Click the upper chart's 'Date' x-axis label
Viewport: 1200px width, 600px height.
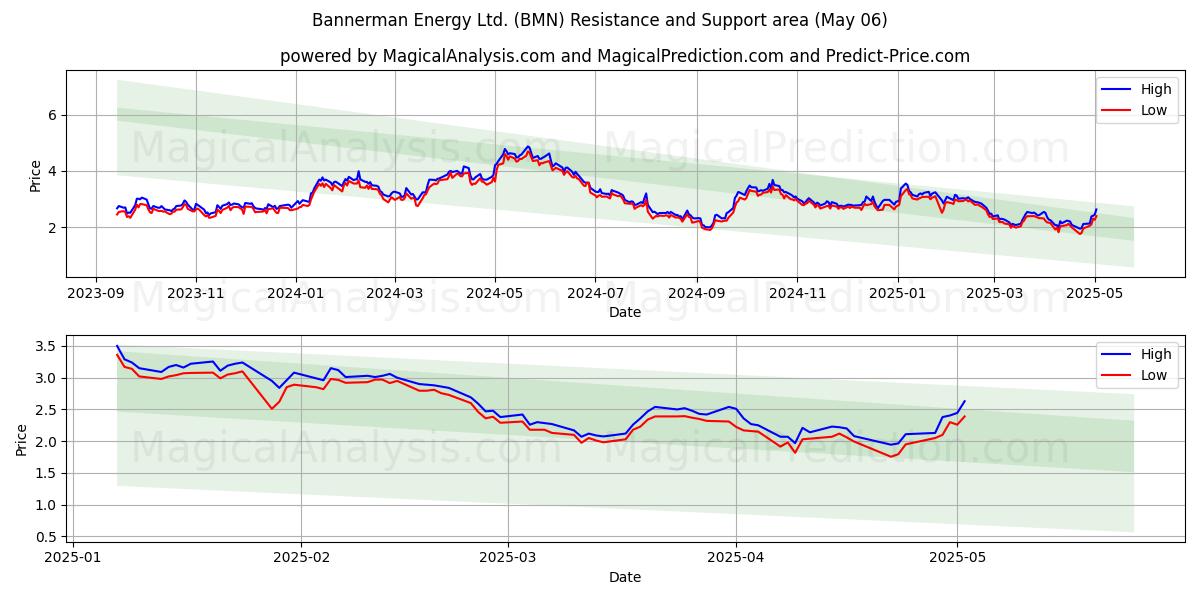pyautogui.click(x=625, y=313)
